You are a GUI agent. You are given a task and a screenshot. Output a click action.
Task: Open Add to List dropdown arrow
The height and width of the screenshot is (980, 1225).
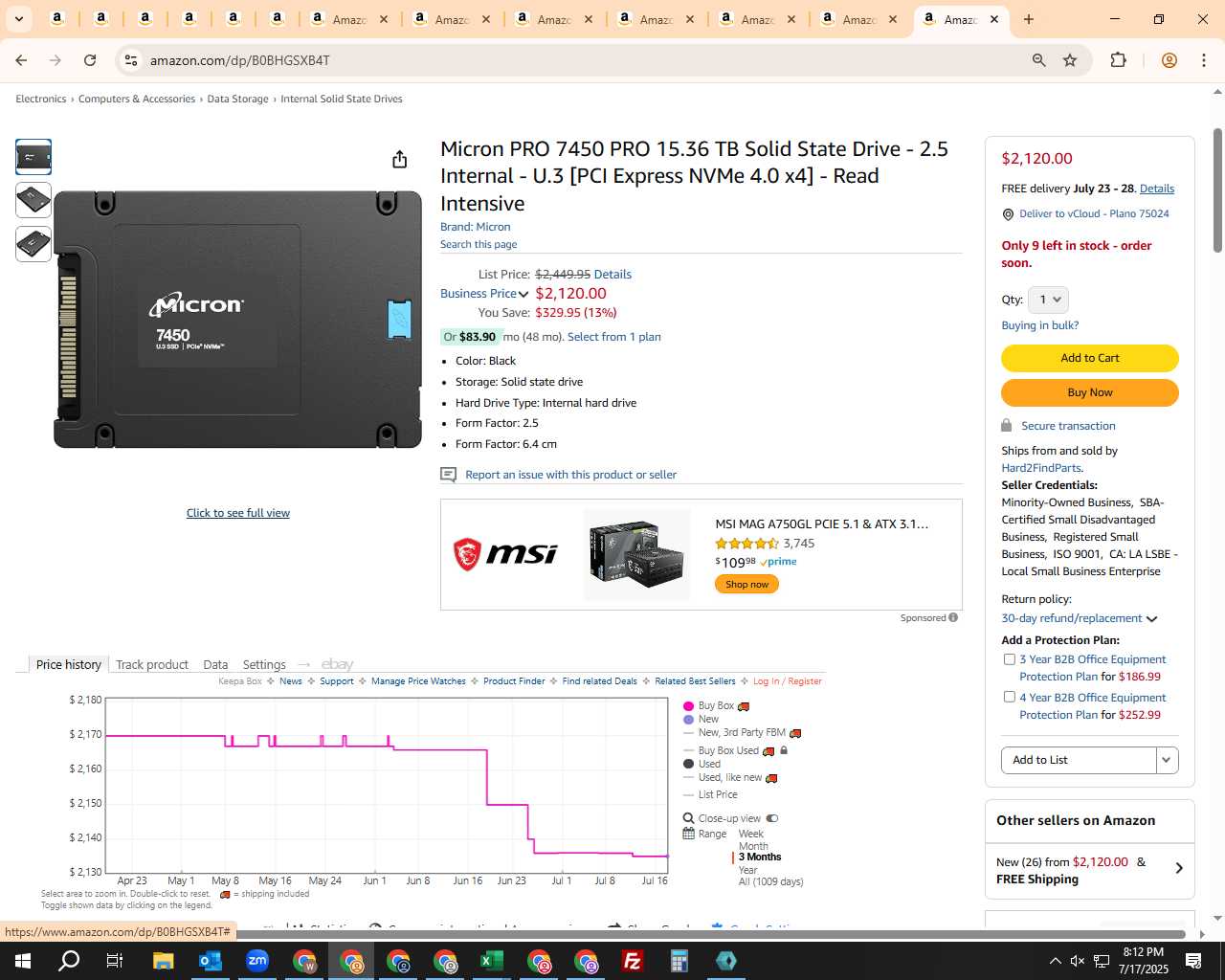point(1167,760)
